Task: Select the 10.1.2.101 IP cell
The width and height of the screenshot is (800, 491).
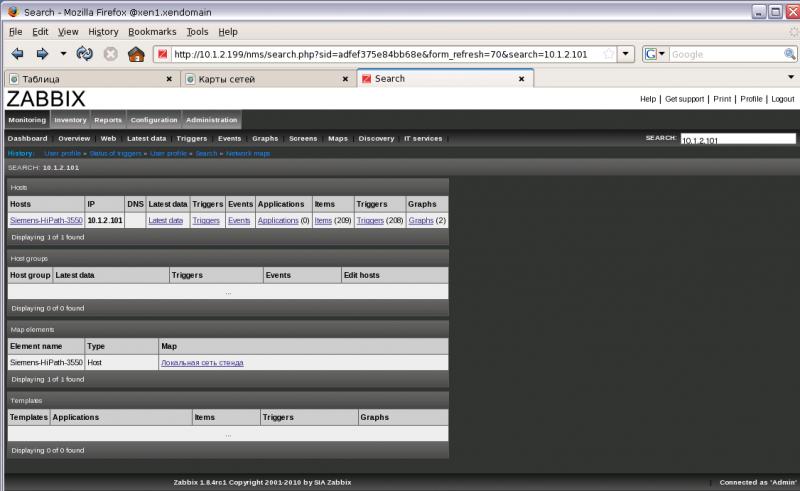Action: [x=105, y=220]
